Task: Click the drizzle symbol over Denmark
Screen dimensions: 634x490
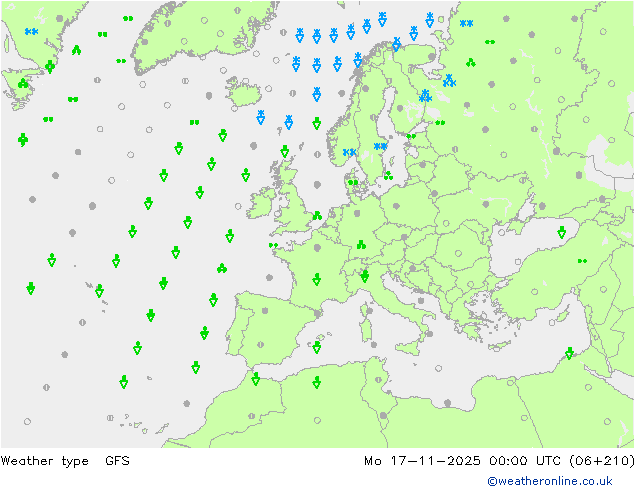Action: 353,182
